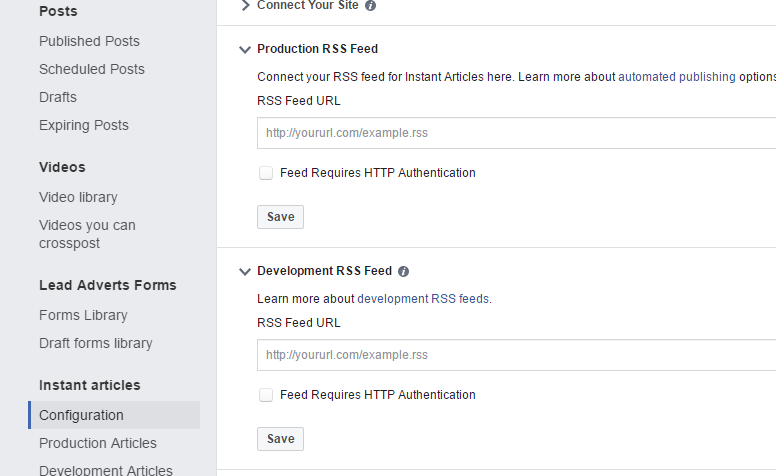Click the Production RSS Feed URL field
The width and height of the screenshot is (776, 476).
coord(515,133)
